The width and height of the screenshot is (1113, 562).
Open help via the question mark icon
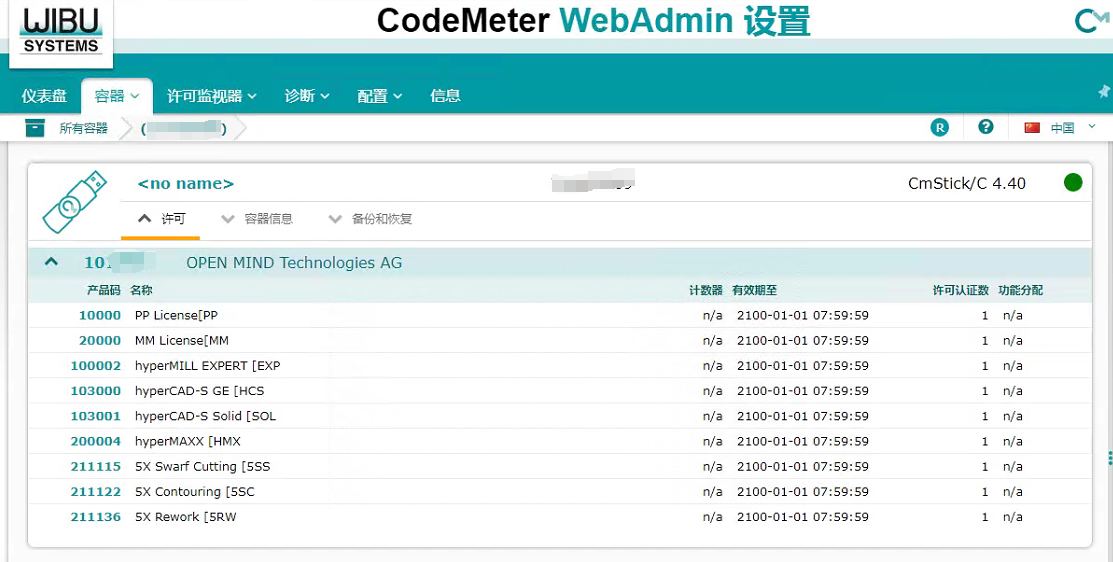pyautogui.click(x=985, y=127)
